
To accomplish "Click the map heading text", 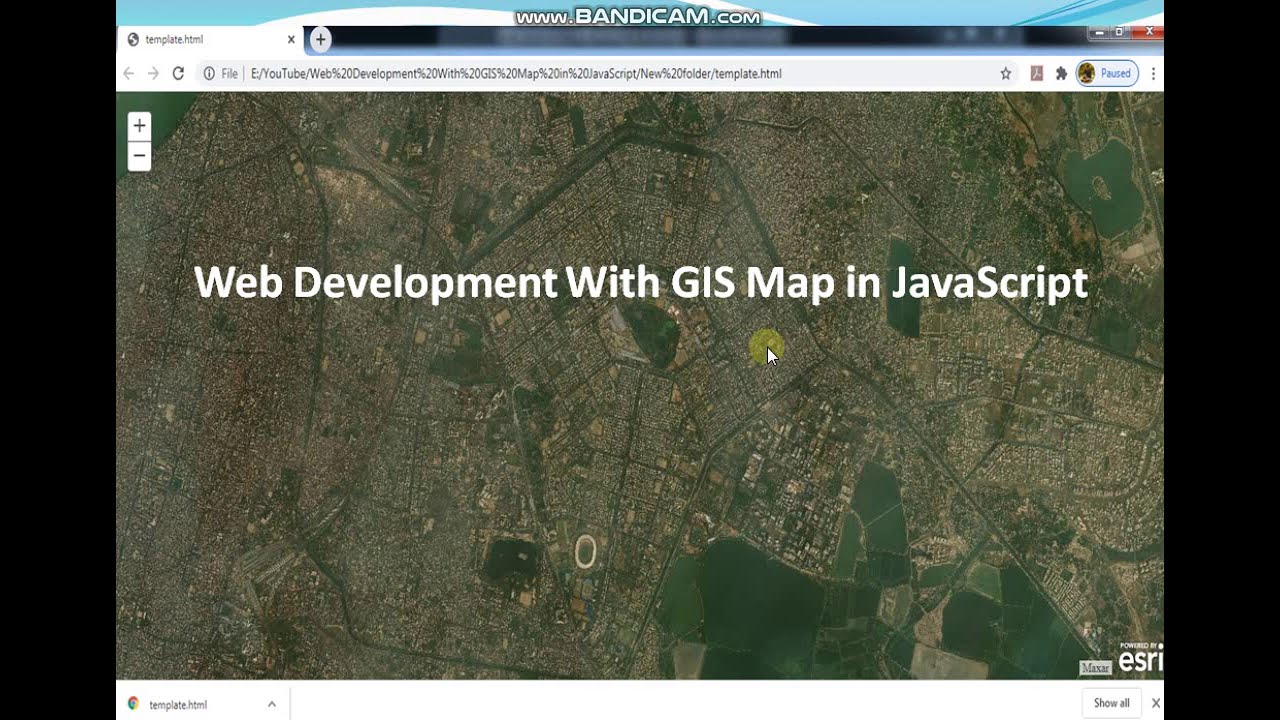I will pyautogui.click(x=640, y=282).
